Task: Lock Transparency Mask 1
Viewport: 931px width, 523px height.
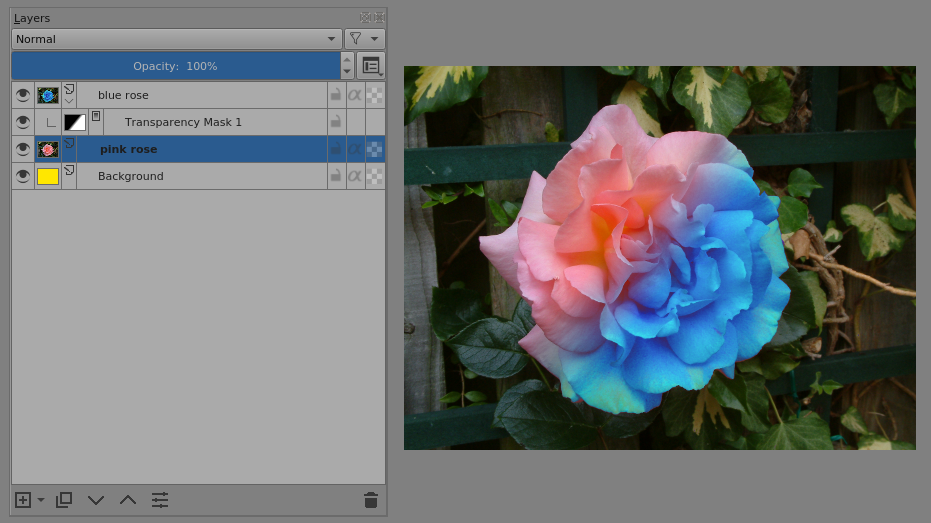Action: (336, 122)
